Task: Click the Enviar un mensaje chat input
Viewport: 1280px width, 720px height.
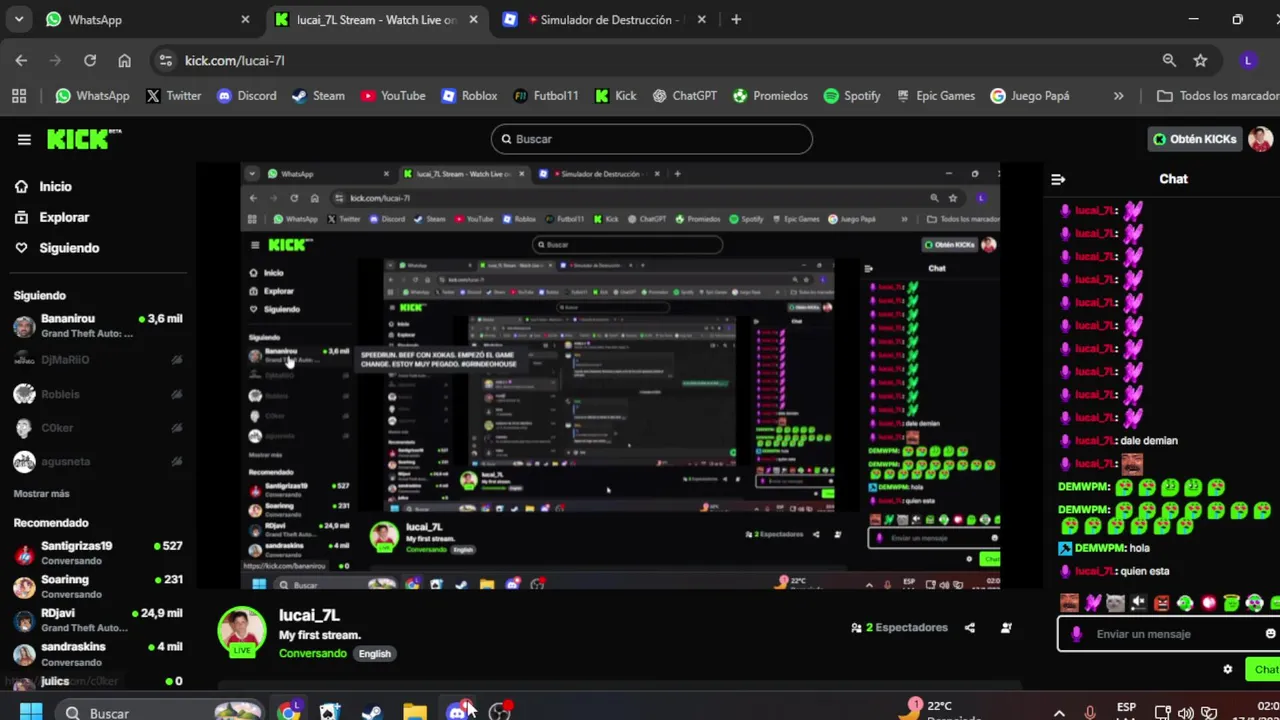Action: (x=1160, y=634)
